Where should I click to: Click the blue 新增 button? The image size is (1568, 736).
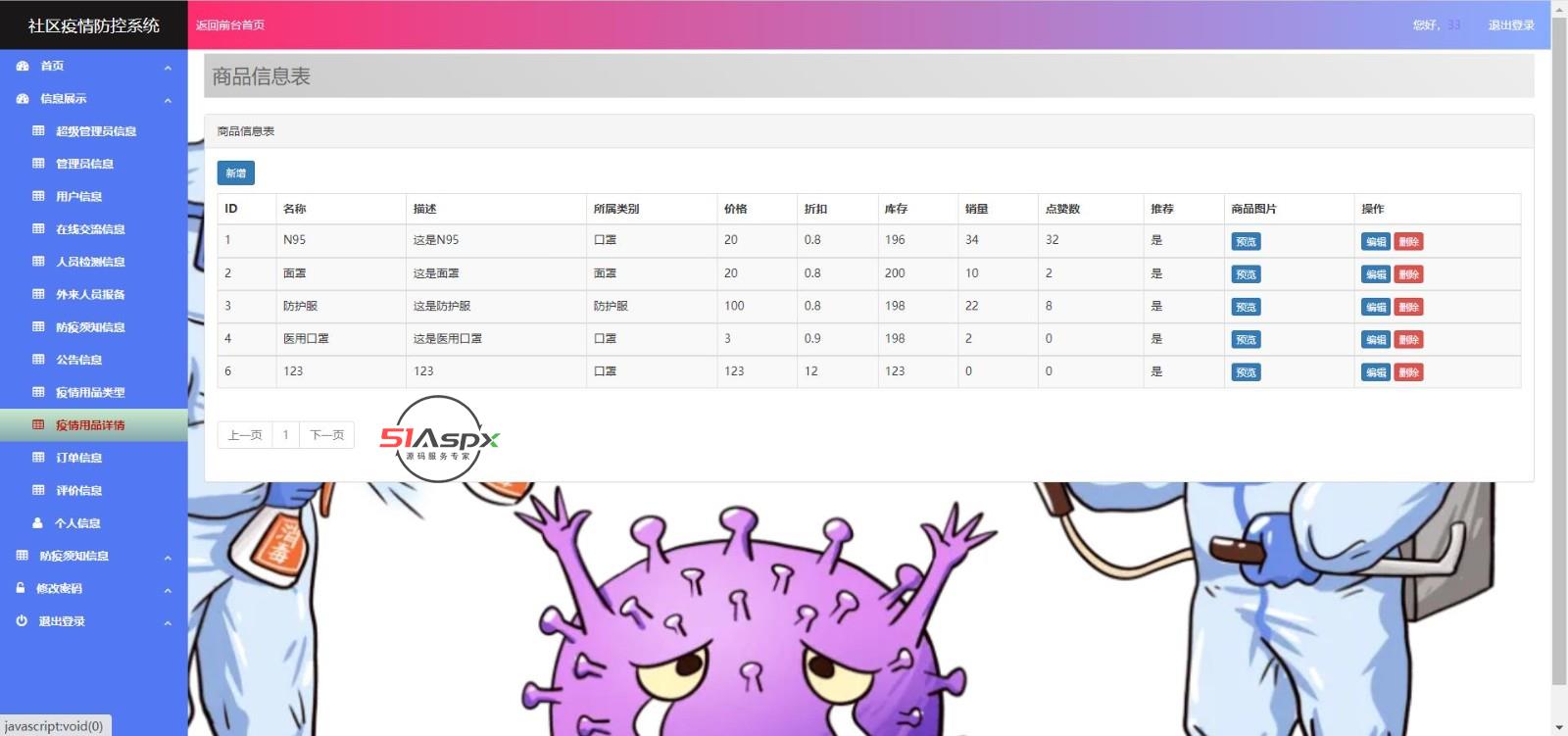pyautogui.click(x=236, y=173)
